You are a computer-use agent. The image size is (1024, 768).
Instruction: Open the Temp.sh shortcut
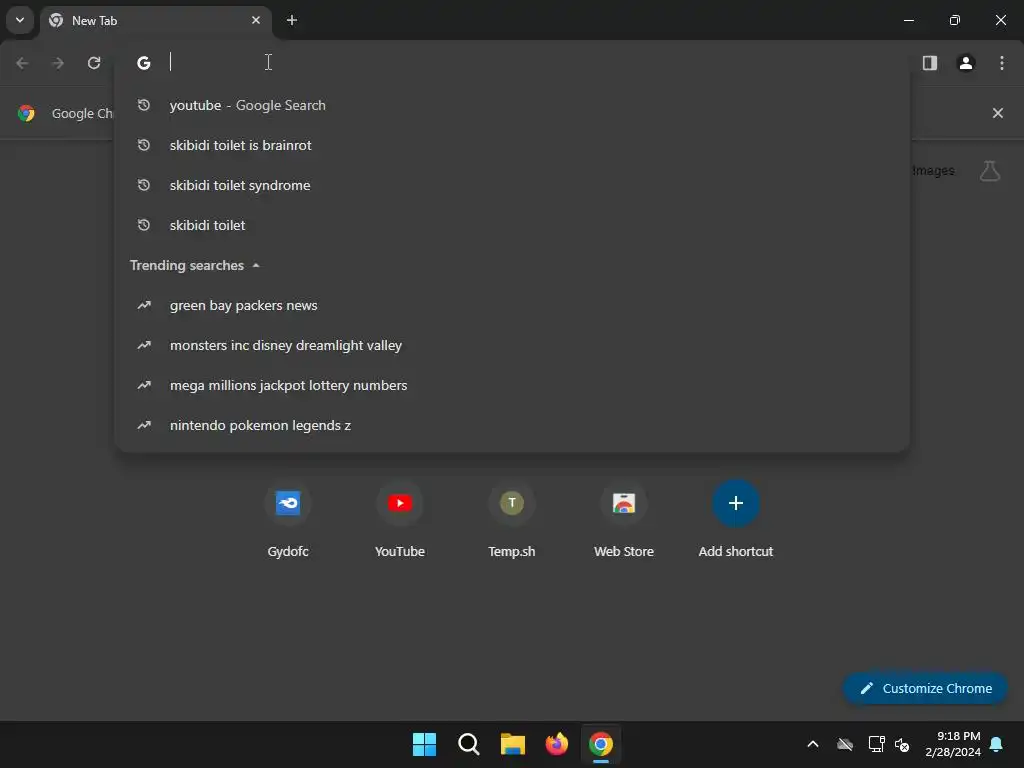[x=512, y=521]
